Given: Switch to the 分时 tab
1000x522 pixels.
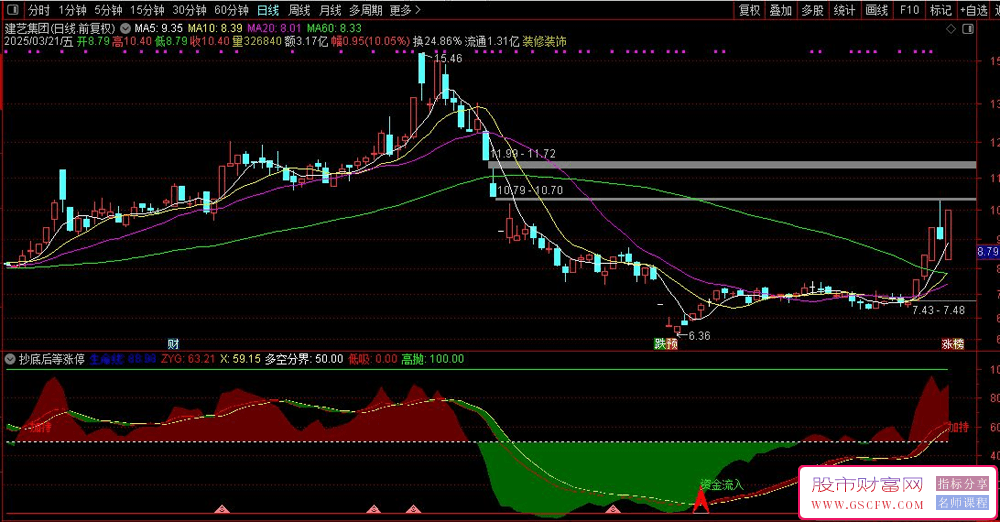Looking at the screenshot, I should 40,10.
